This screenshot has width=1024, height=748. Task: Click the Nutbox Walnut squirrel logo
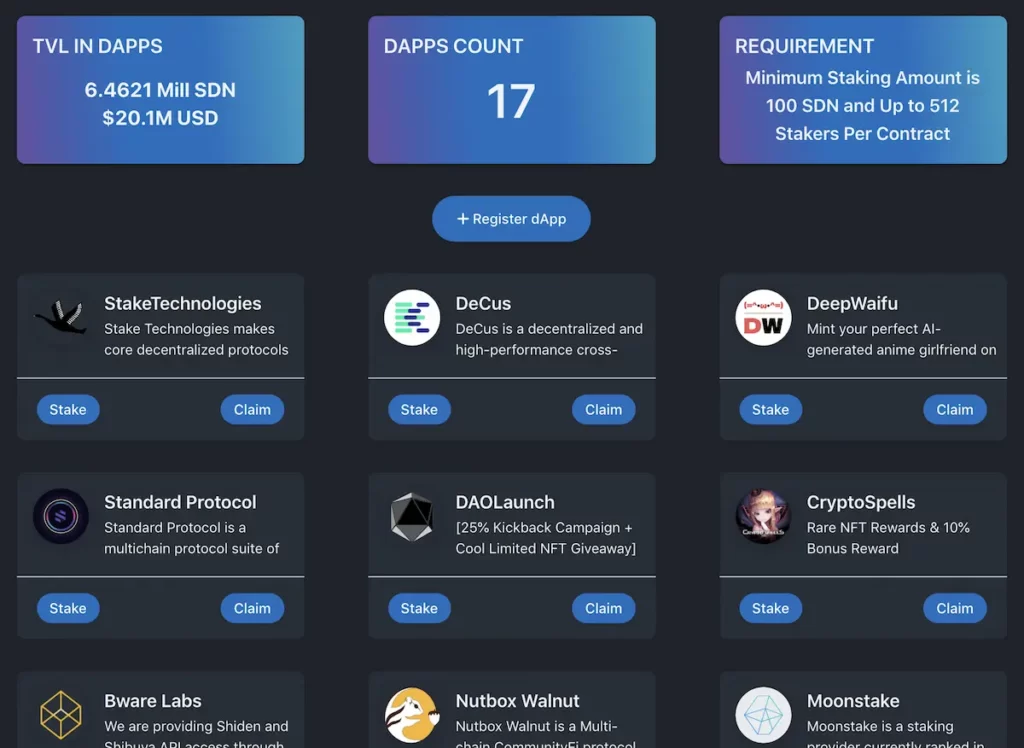pyautogui.click(x=412, y=715)
